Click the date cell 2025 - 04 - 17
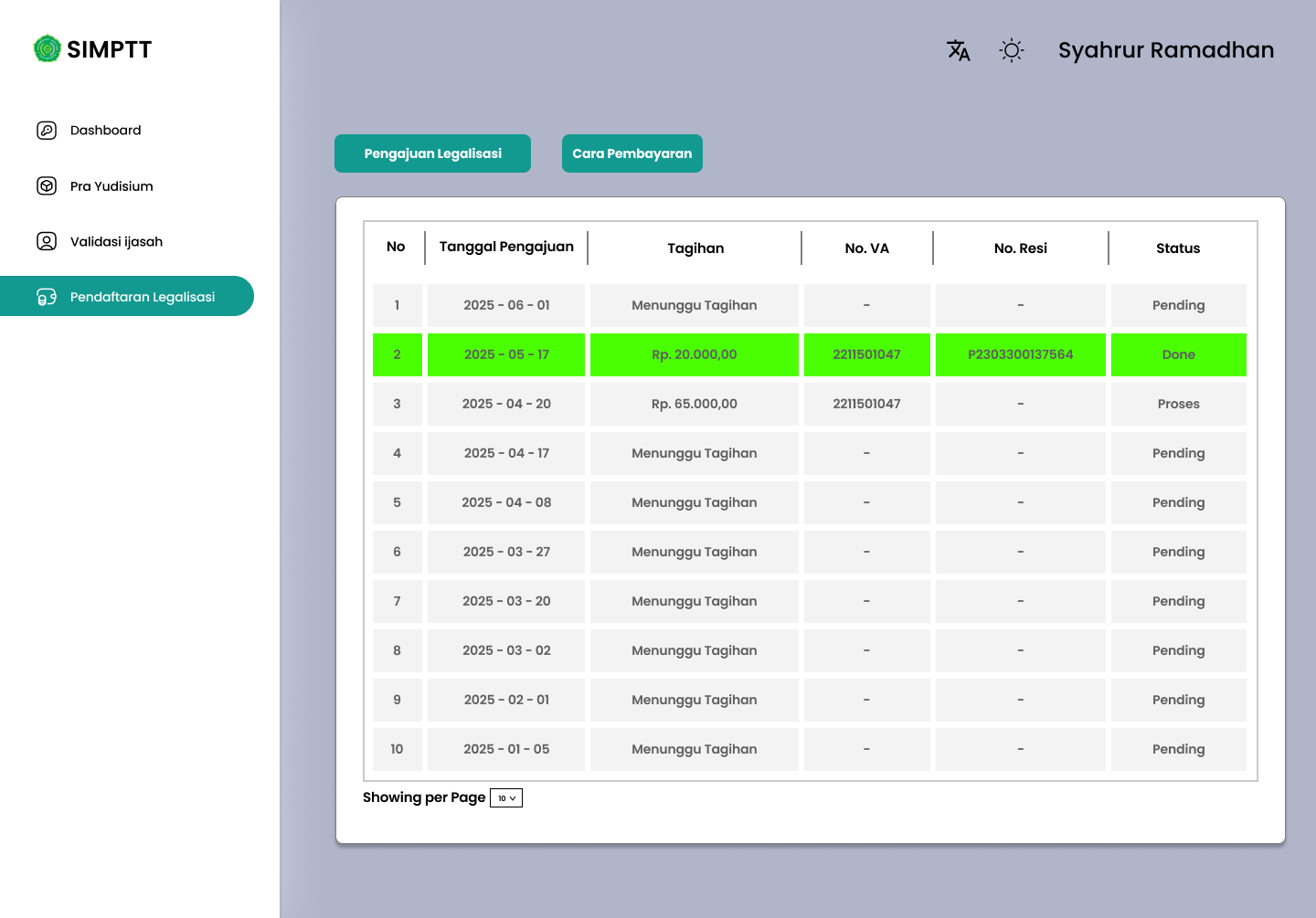 click(506, 453)
